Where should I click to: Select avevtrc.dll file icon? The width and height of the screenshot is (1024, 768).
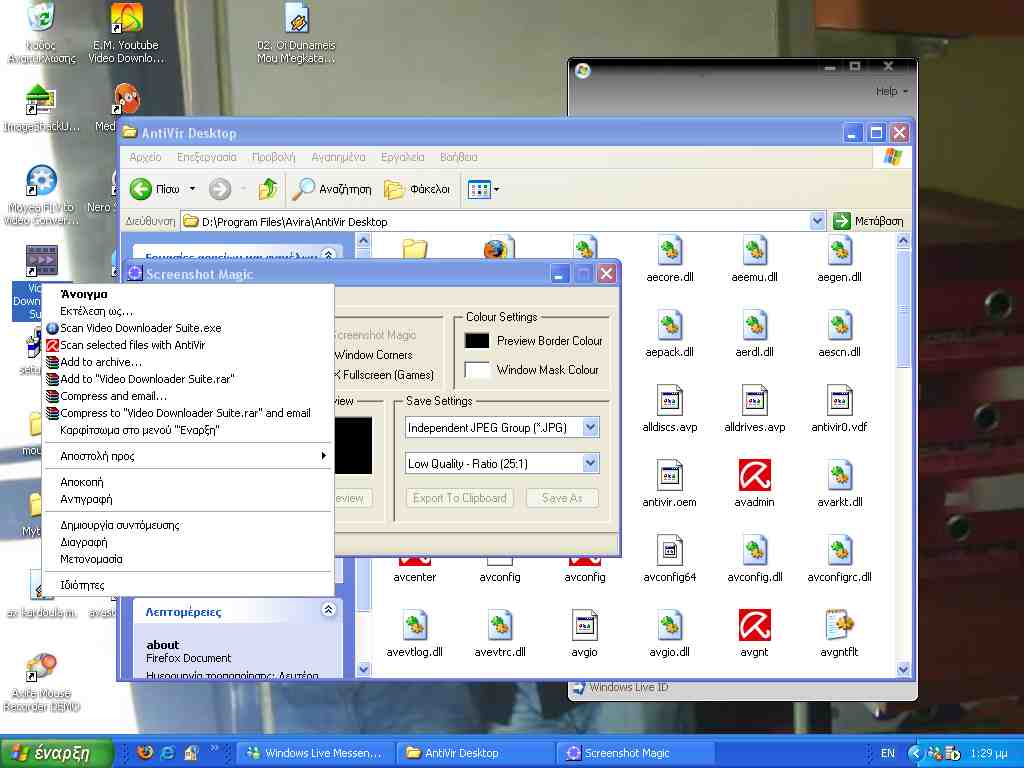[x=500, y=625]
